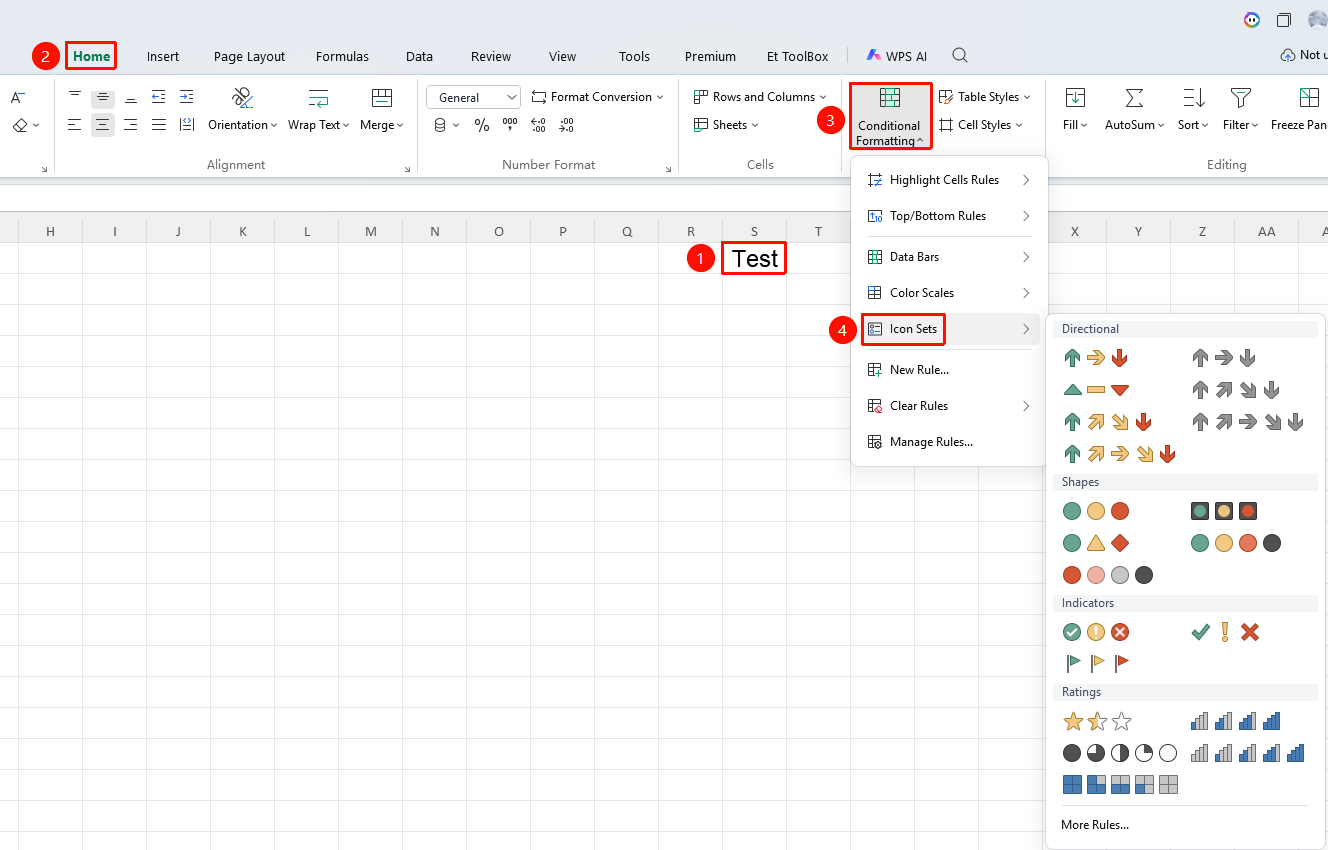The image size is (1328, 850).
Task: Toggle align text left
Action: [x=75, y=125]
